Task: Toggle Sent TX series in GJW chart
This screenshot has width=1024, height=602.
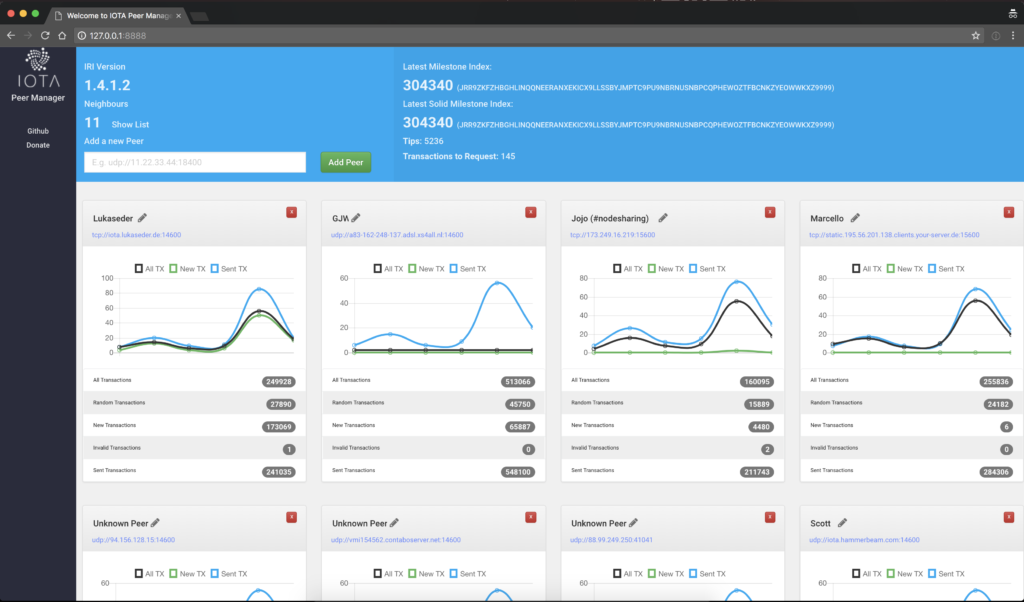Action: click(x=468, y=268)
